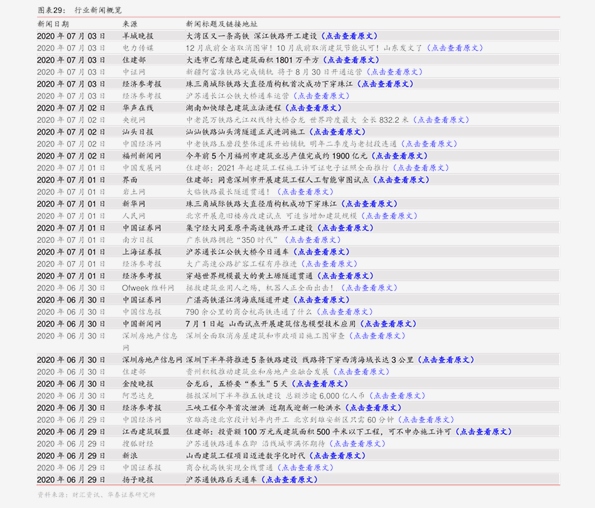Select the 来源 column header
The width and height of the screenshot is (595, 508).
point(130,24)
